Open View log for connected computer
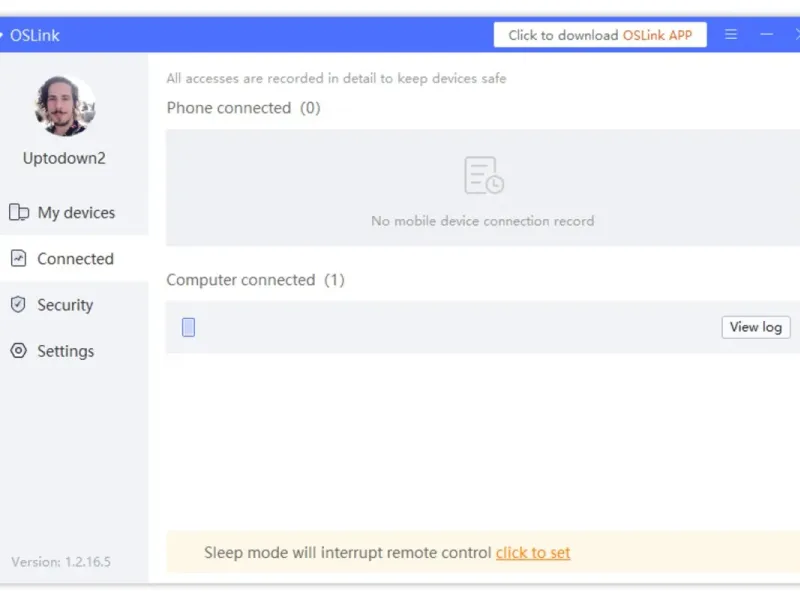800x600 pixels. coord(756,327)
